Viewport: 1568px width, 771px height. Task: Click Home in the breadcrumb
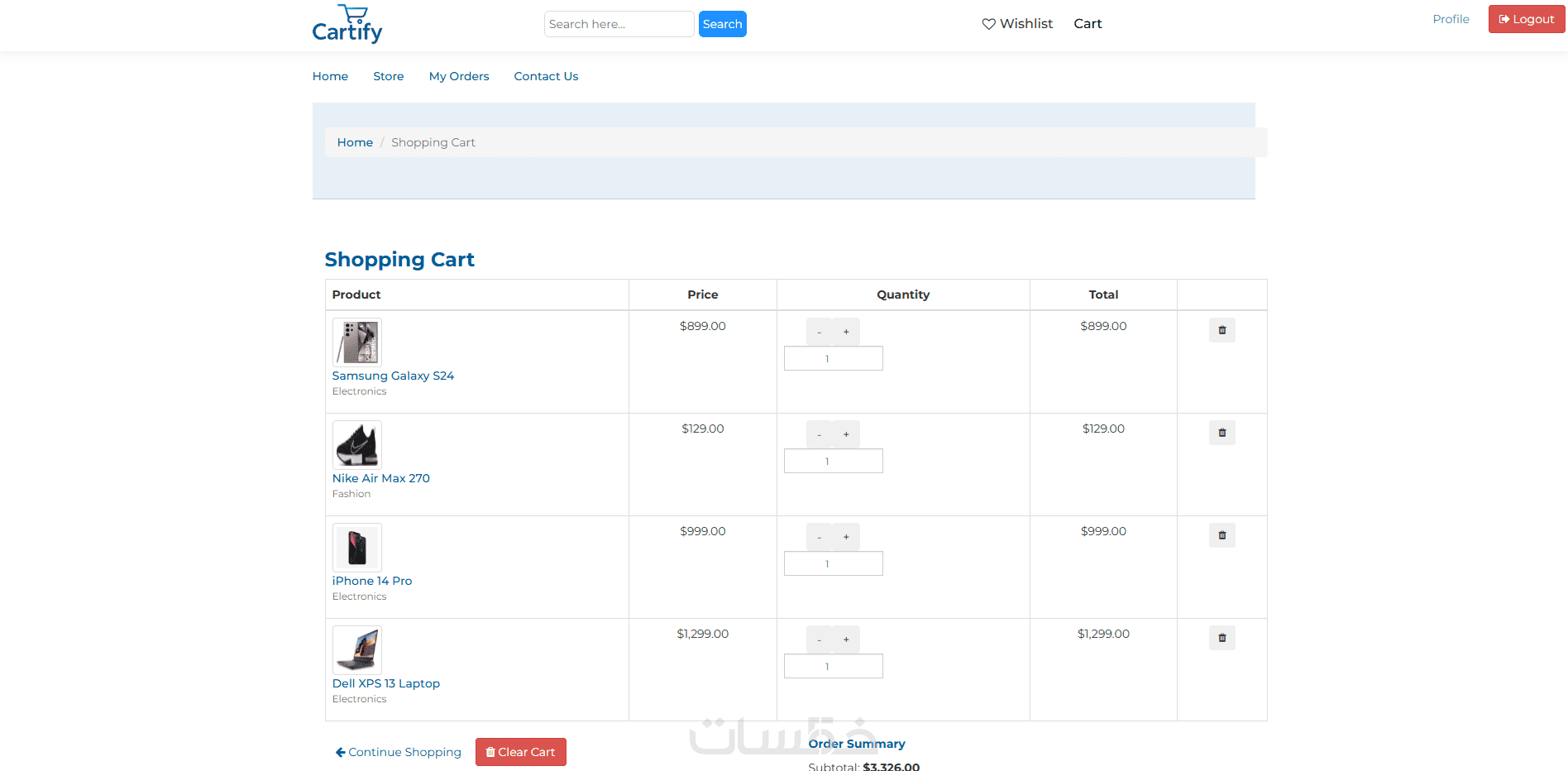click(x=355, y=142)
